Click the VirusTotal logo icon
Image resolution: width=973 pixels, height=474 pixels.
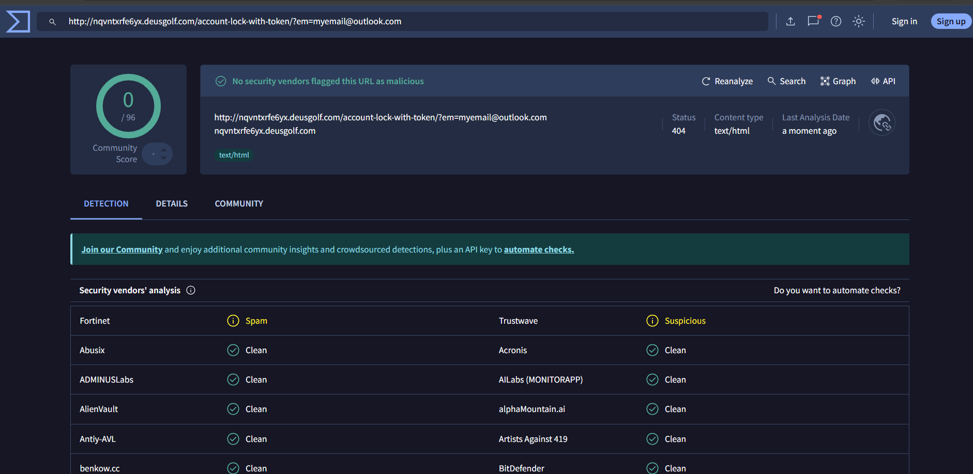tap(18, 21)
